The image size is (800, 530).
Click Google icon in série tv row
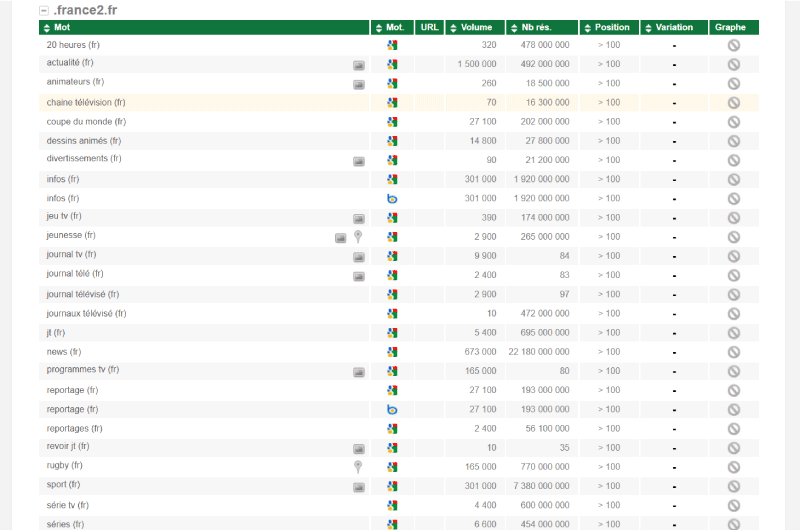click(392, 506)
